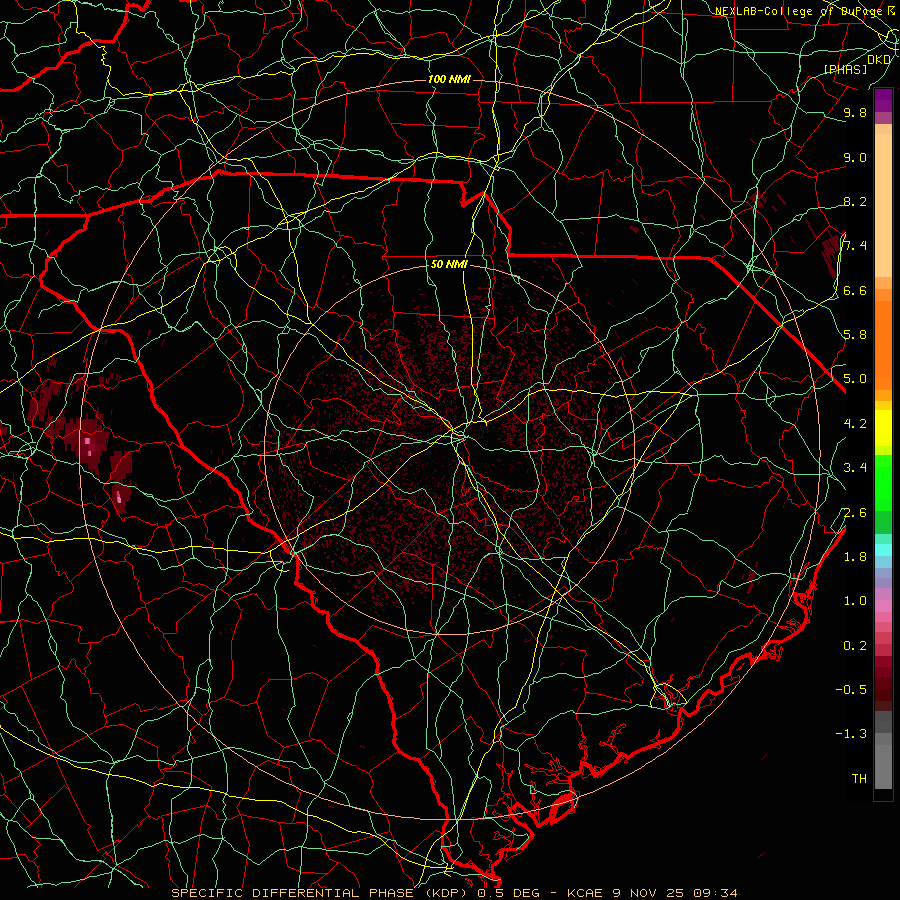Click the purple swatch at top of color bar

pyautogui.click(x=883, y=100)
